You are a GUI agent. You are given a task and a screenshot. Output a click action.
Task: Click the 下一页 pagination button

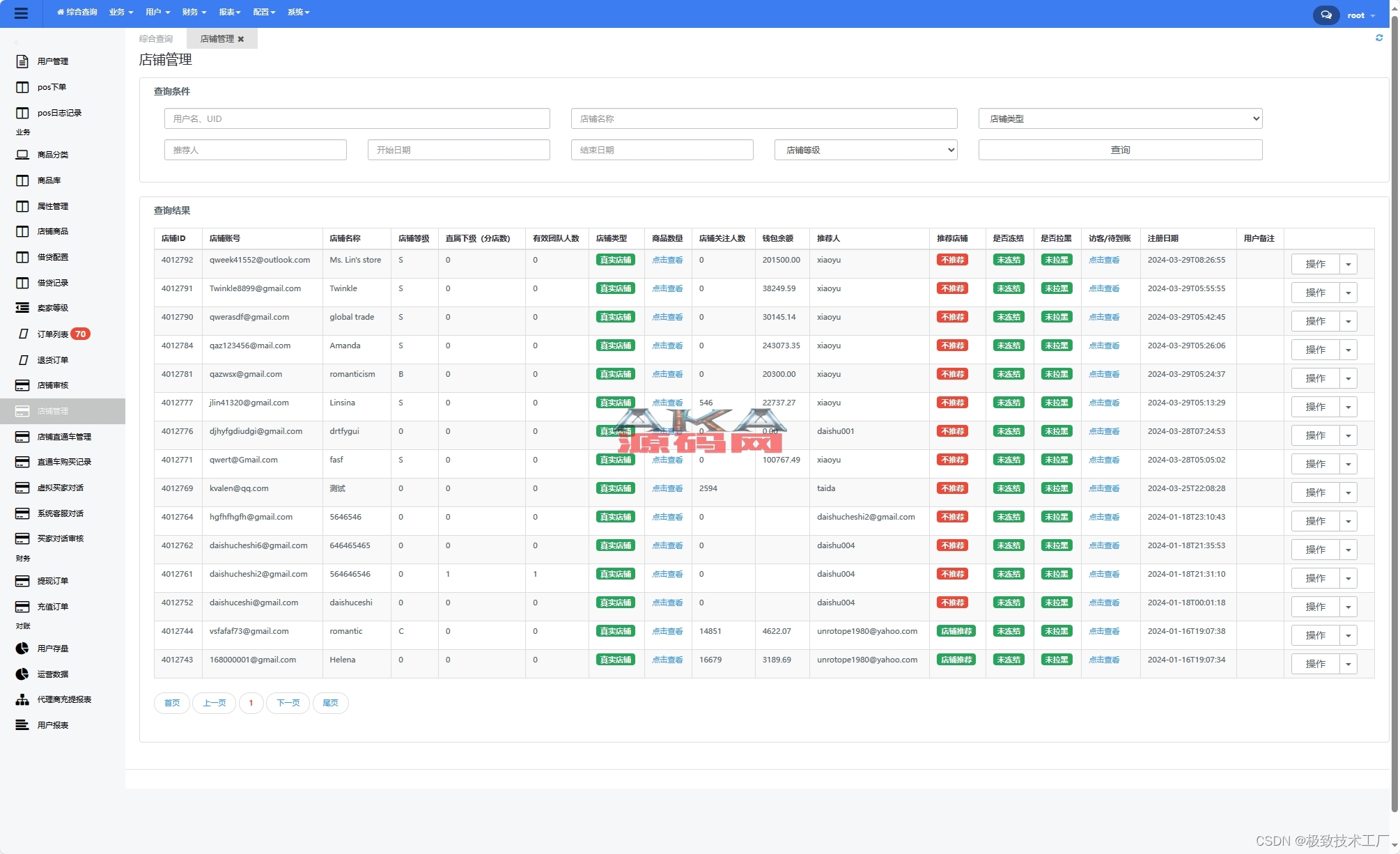pyautogui.click(x=288, y=703)
